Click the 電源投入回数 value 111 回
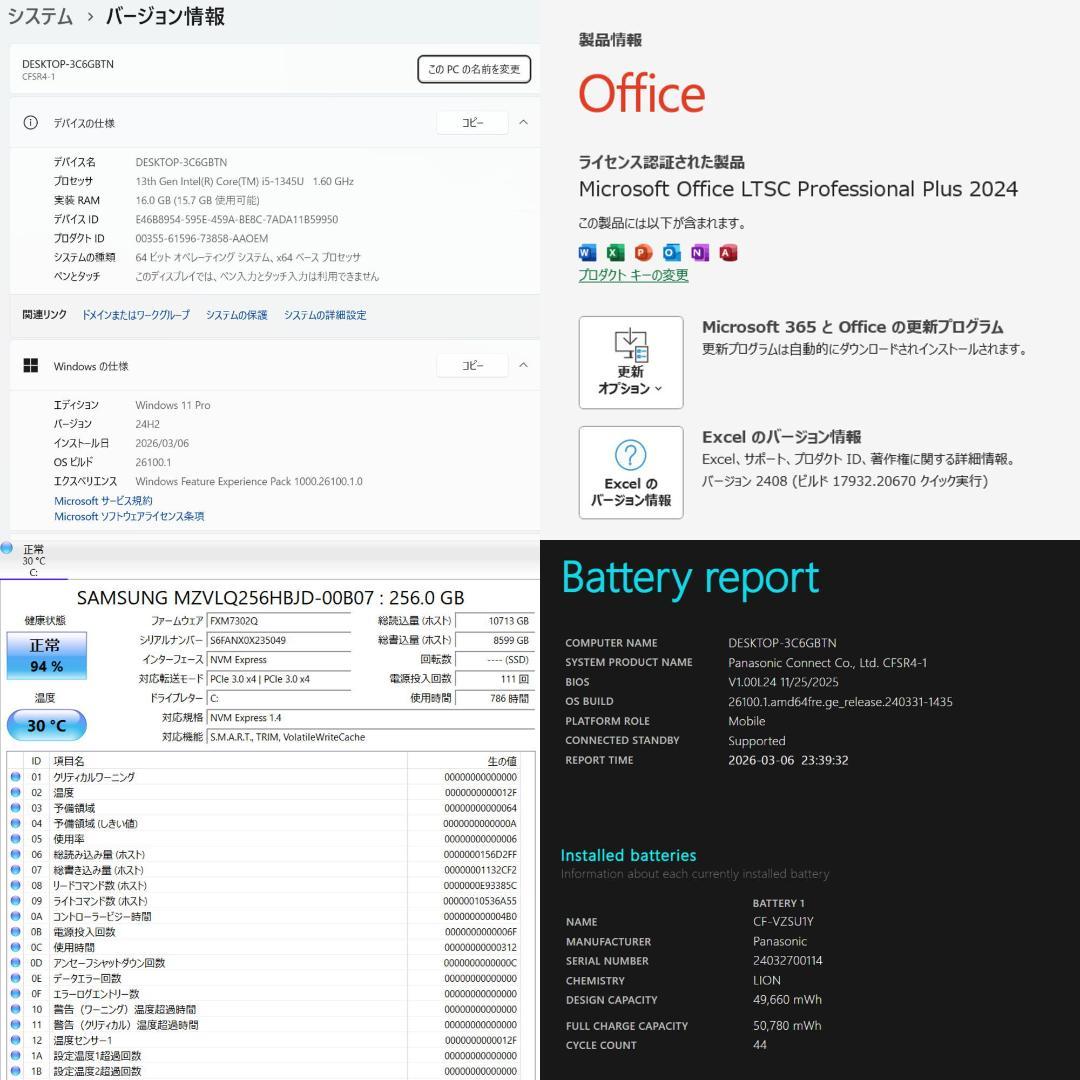 495,678
